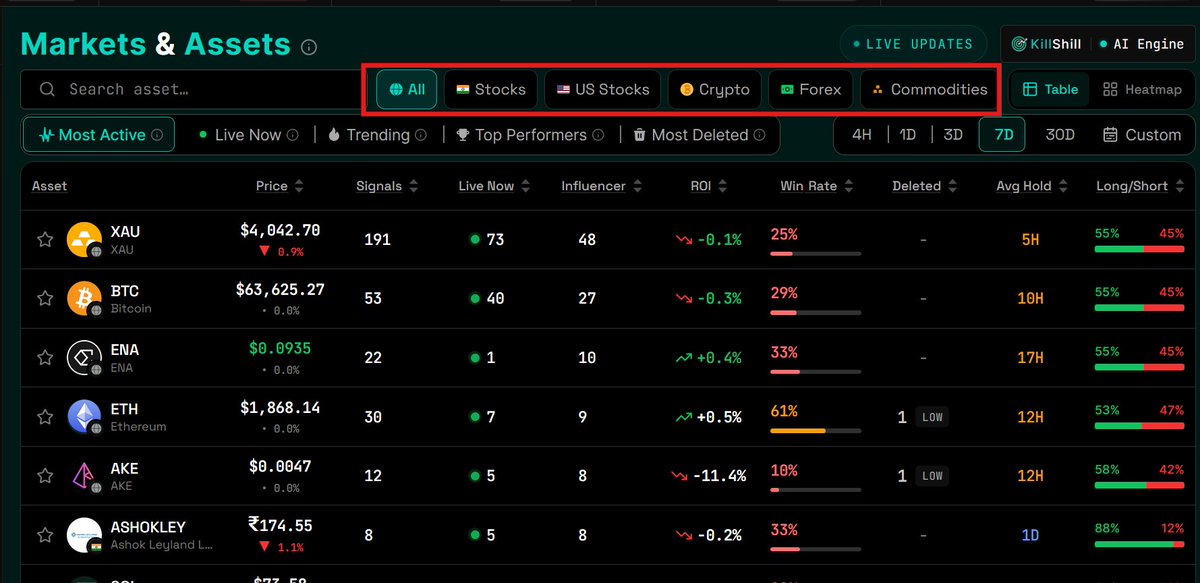Click the LOW badge in ETH row

932,417
